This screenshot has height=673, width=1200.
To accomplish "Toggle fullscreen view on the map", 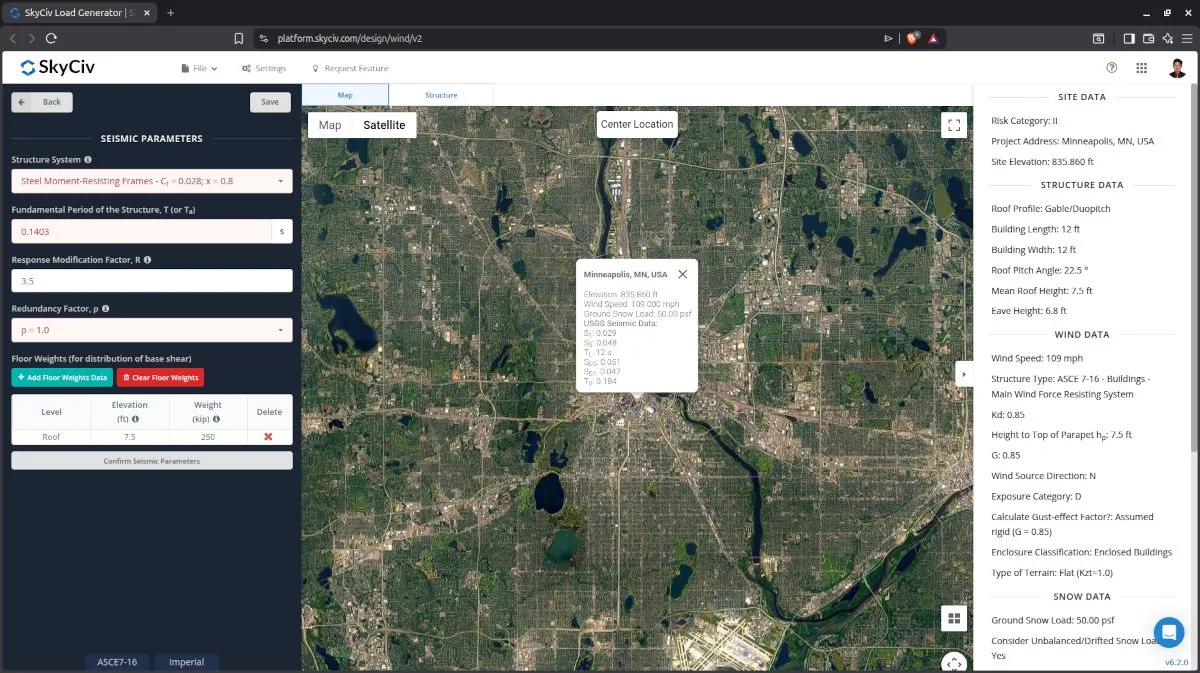I will (x=953, y=125).
